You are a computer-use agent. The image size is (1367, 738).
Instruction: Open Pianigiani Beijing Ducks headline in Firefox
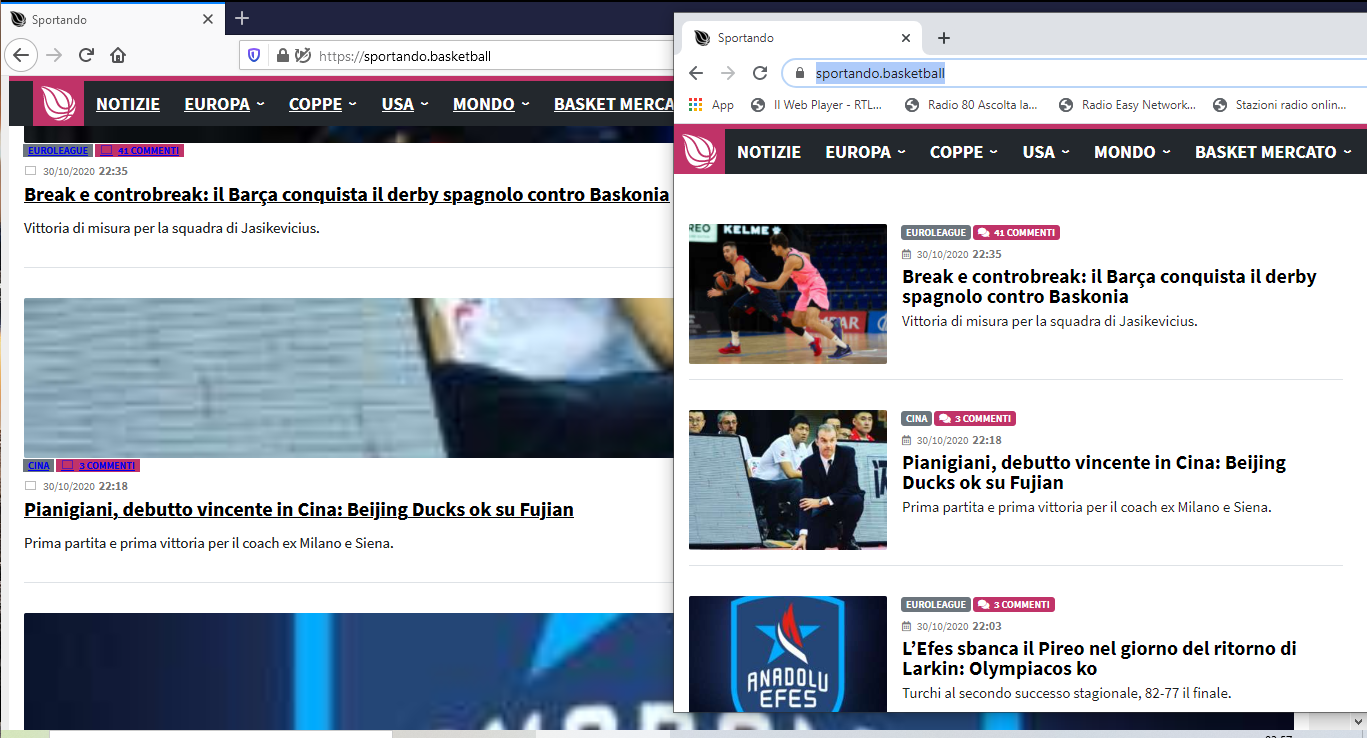pyautogui.click(x=299, y=510)
